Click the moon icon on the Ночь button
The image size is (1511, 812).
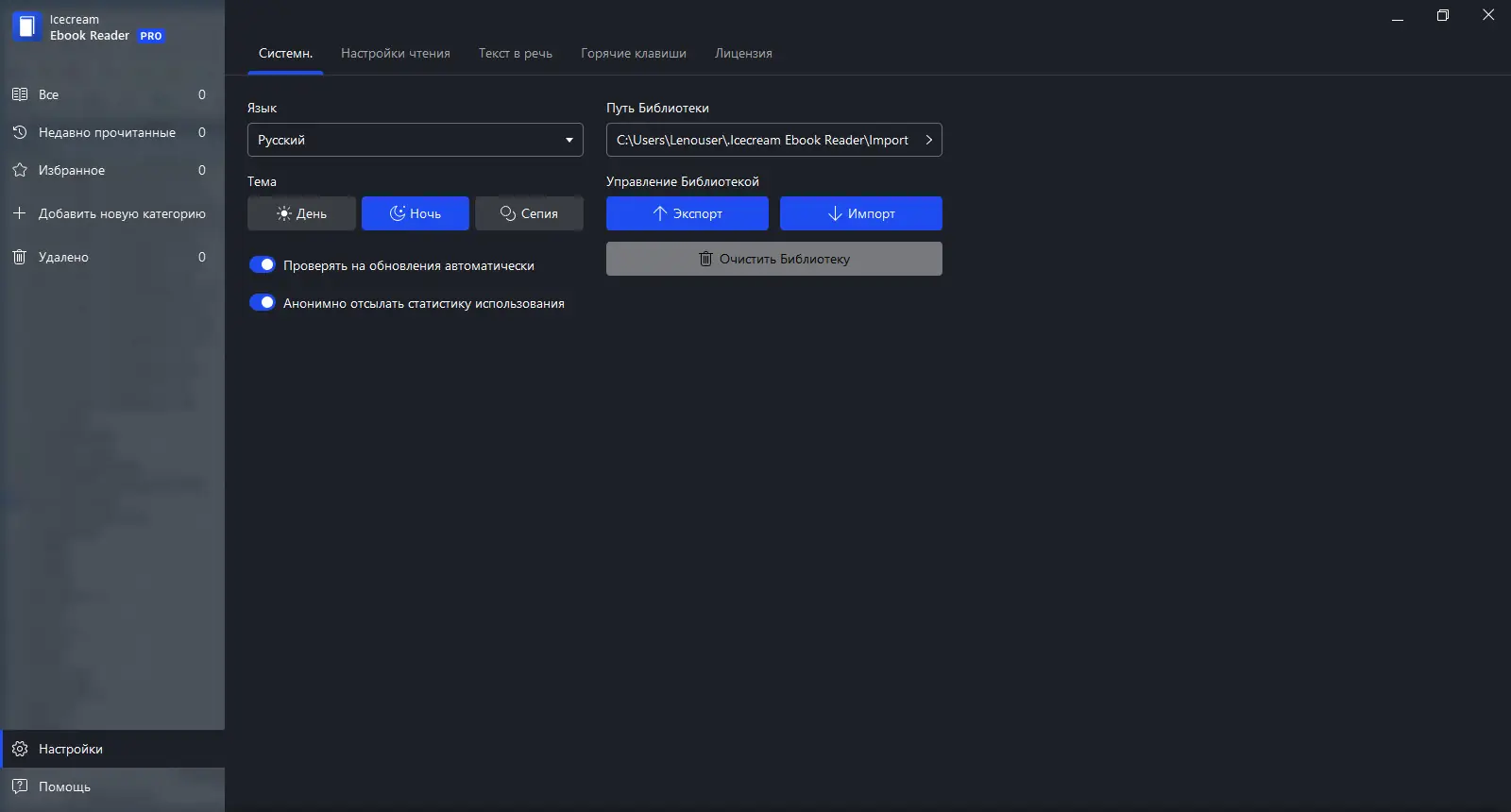(x=398, y=213)
